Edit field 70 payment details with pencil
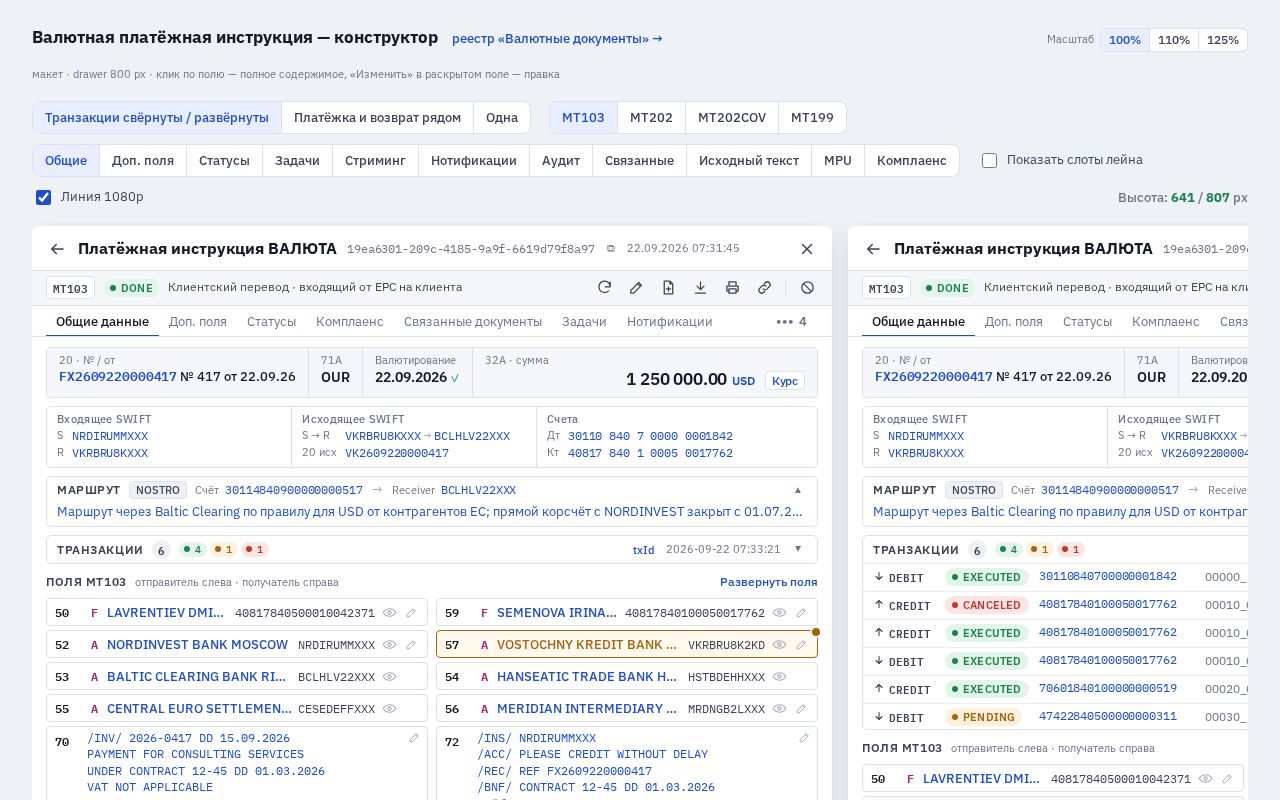This screenshot has width=1280, height=800. 414,738
